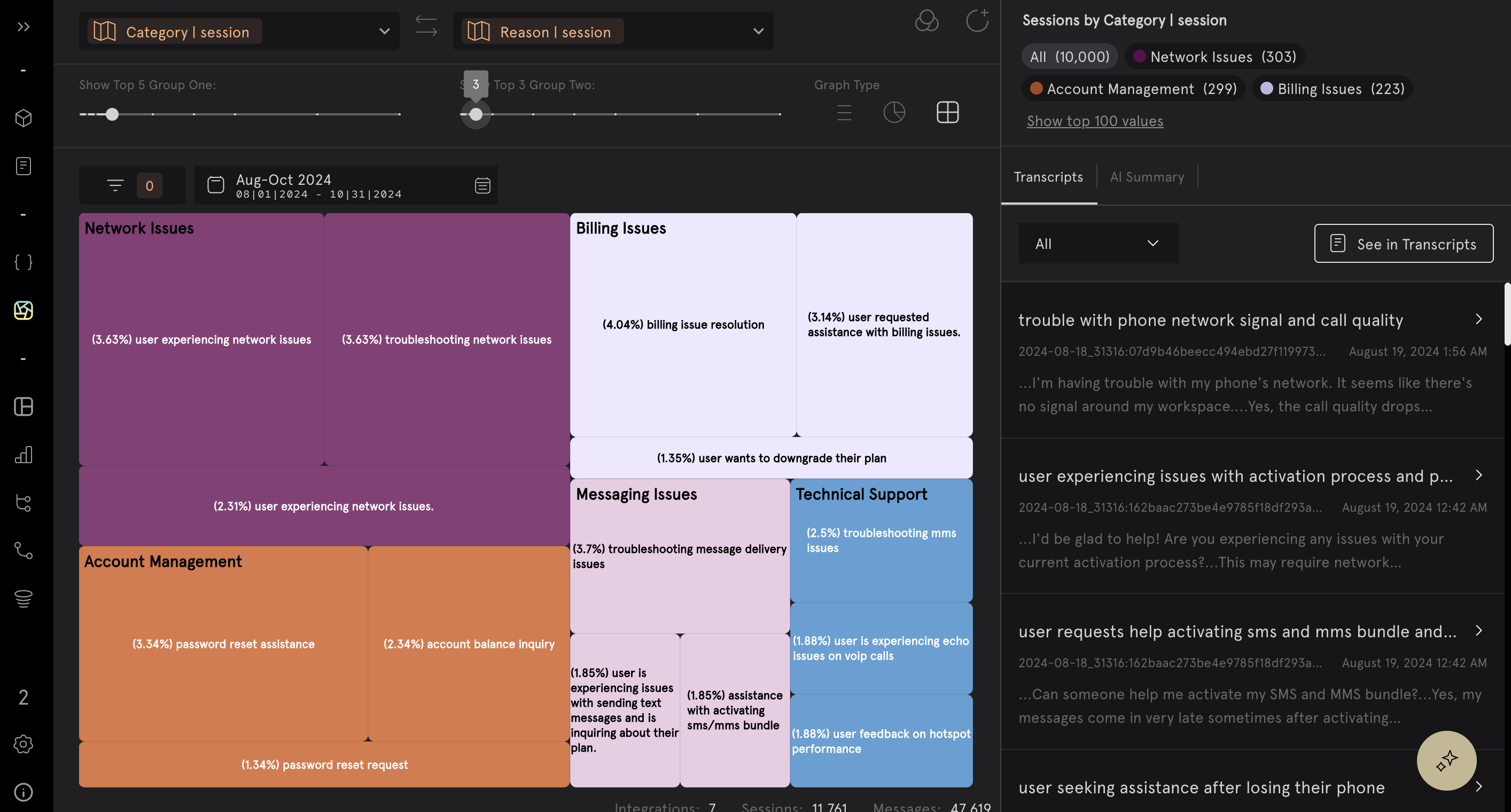
Task: Click the Network Issues treemap heading
Action: coord(139,228)
